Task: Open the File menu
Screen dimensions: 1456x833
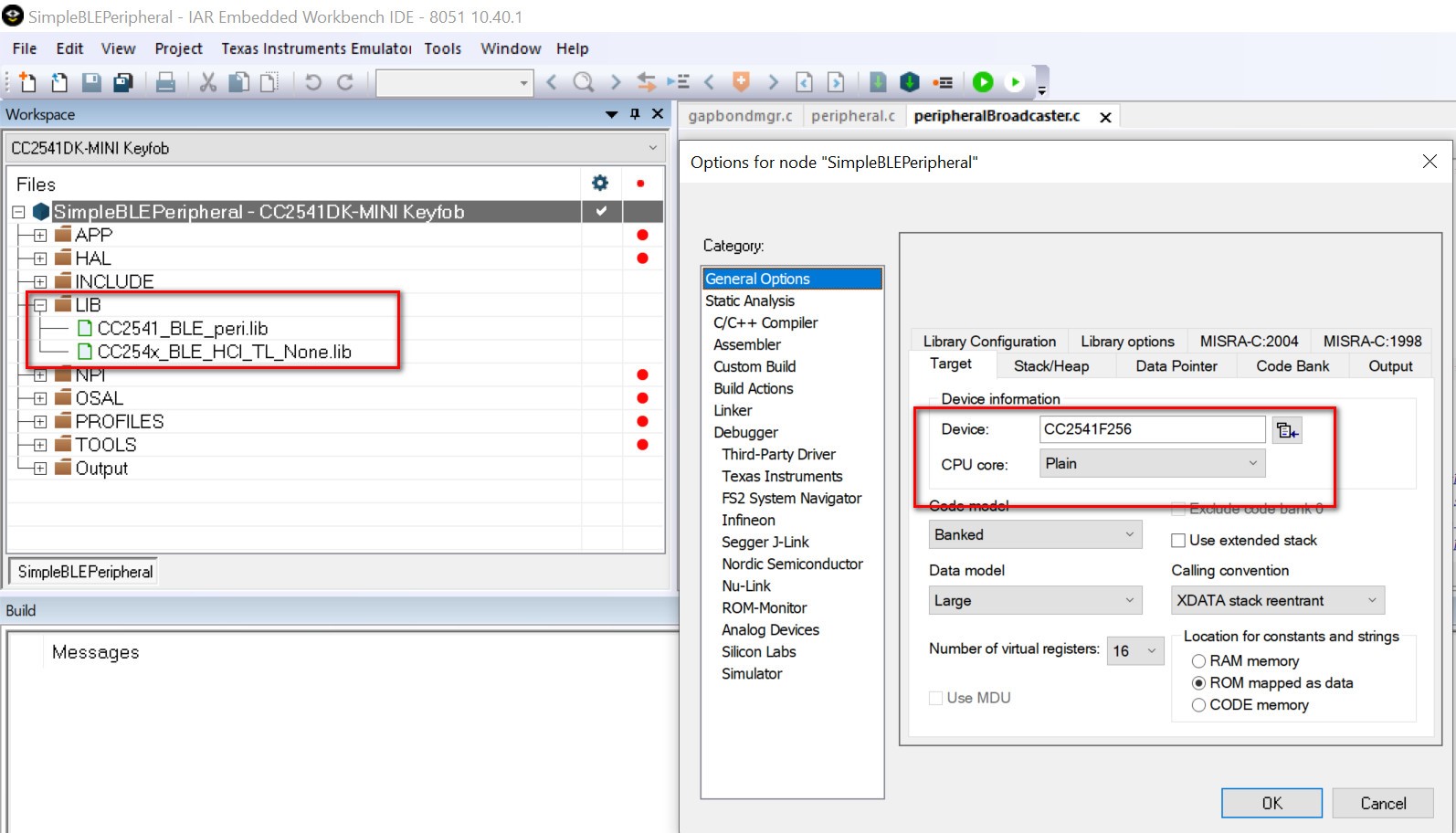Action: pos(25,48)
